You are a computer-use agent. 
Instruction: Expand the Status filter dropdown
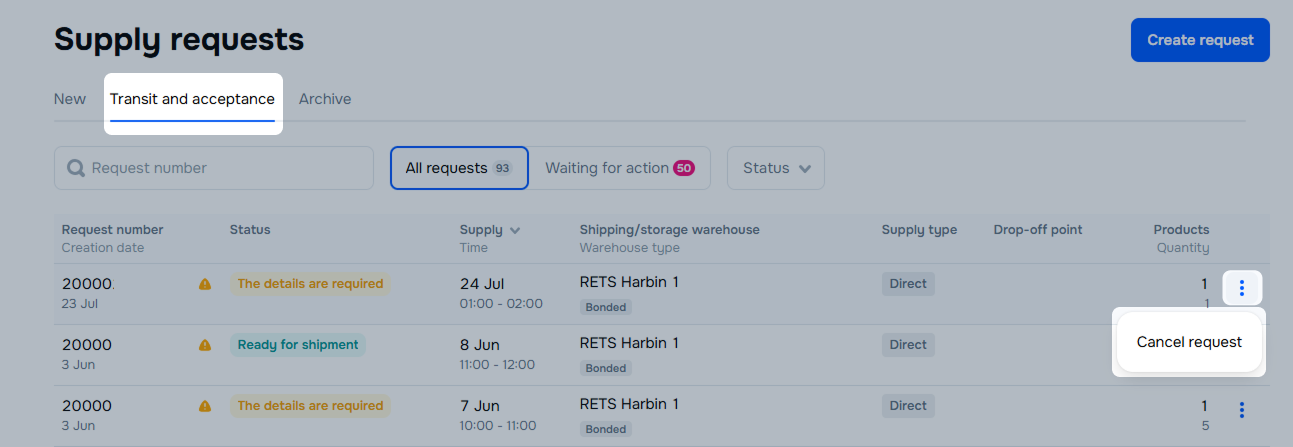(x=775, y=168)
